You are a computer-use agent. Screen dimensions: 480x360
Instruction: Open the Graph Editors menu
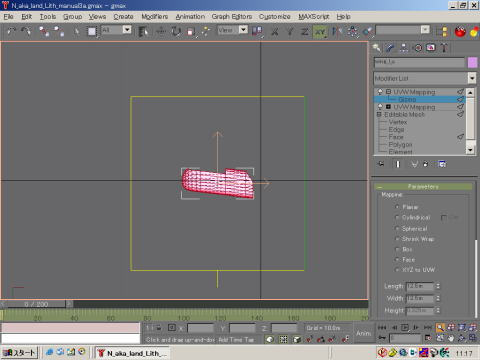click(x=232, y=16)
